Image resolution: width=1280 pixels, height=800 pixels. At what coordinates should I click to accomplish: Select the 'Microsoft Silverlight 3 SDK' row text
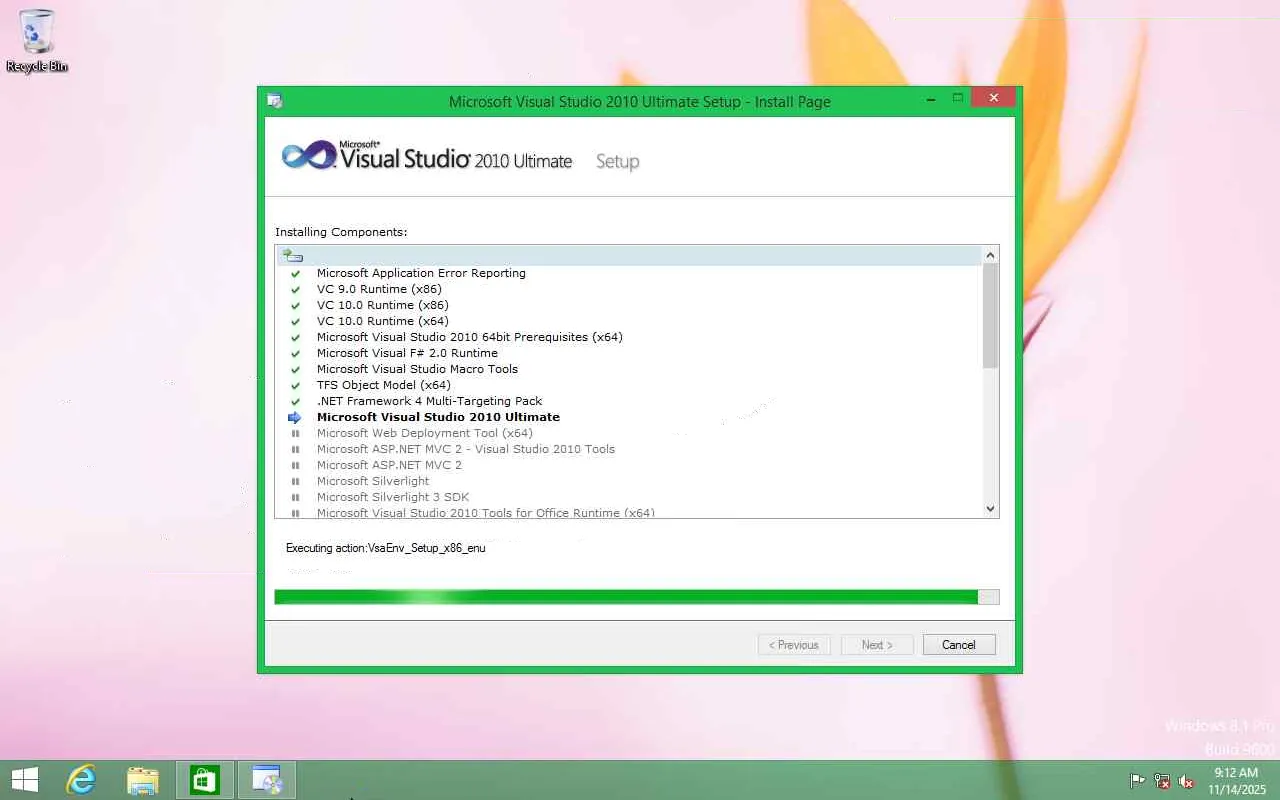pyautogui.click(x=393, y=497)
